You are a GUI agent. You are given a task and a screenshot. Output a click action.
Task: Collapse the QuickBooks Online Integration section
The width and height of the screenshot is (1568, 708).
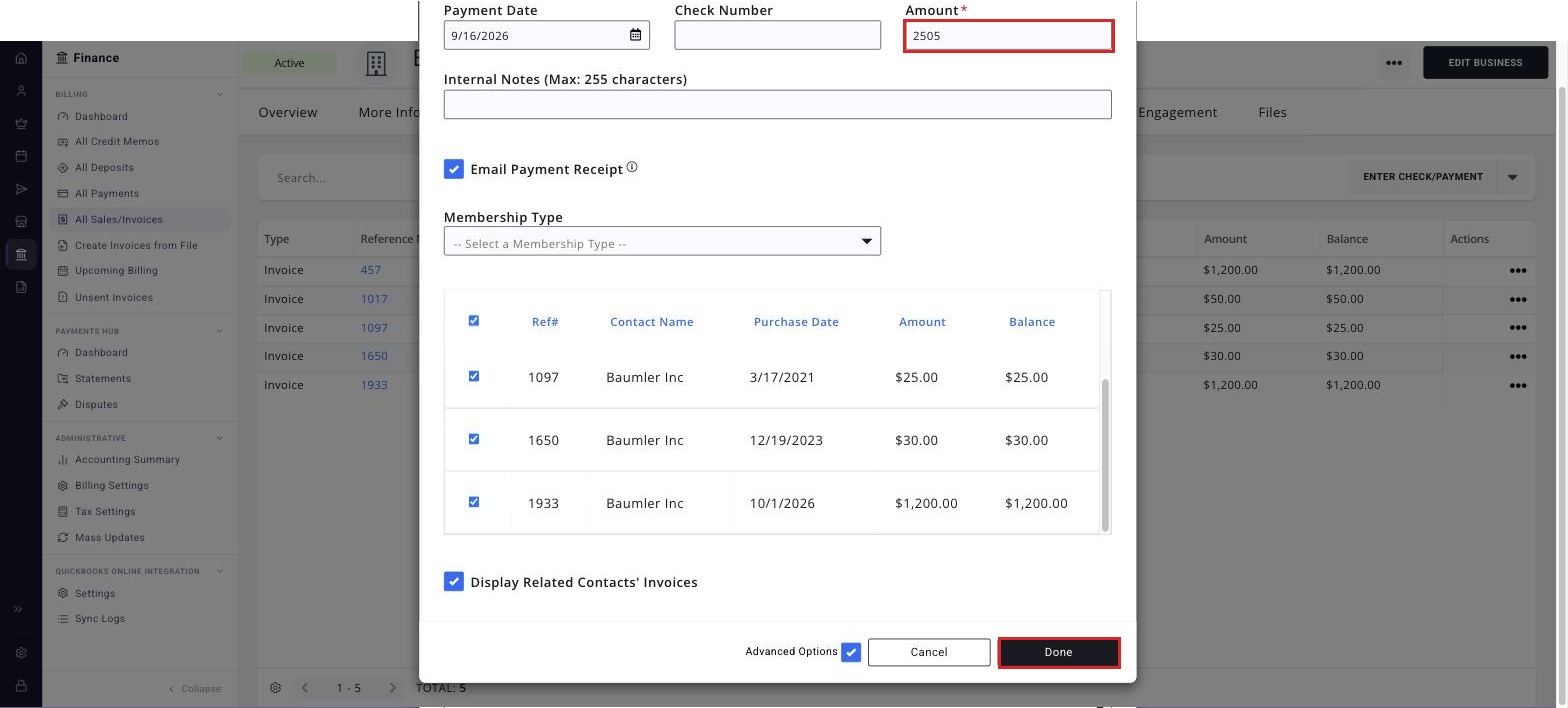(220, 572)
